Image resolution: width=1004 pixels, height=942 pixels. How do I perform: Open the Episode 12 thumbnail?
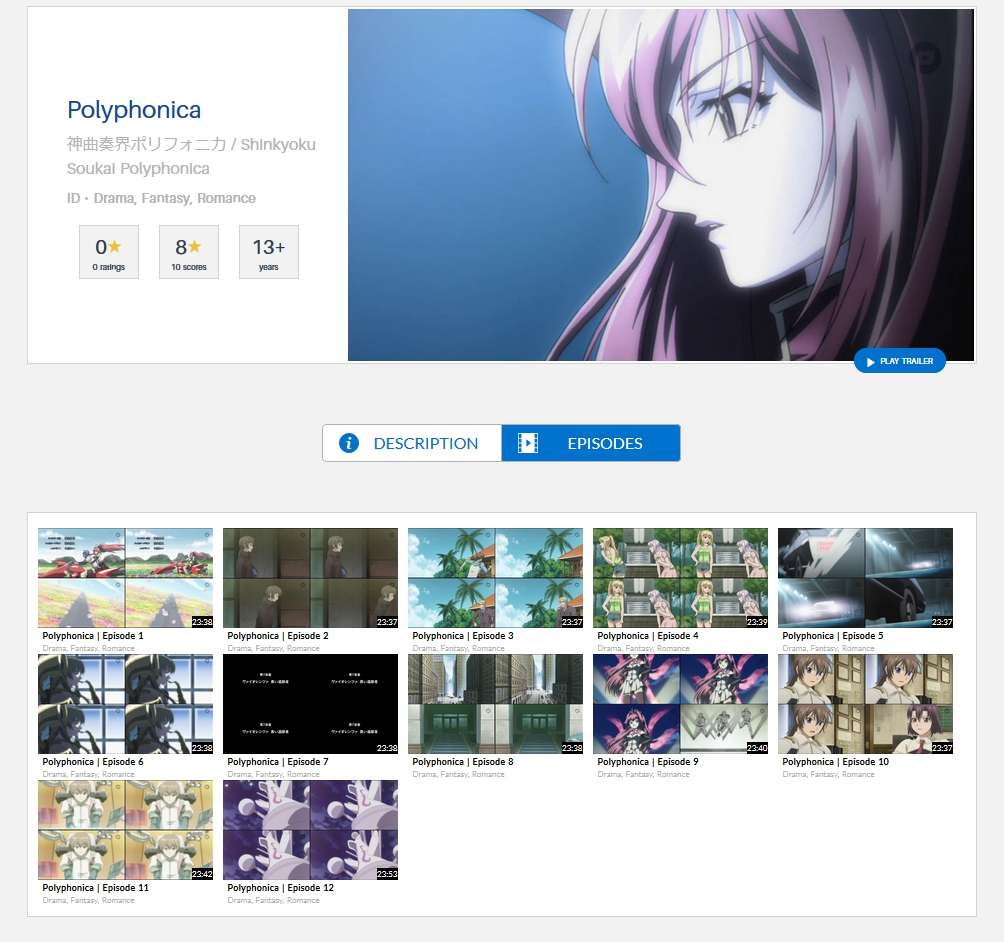pyautogui.click(x=310, y=830)
